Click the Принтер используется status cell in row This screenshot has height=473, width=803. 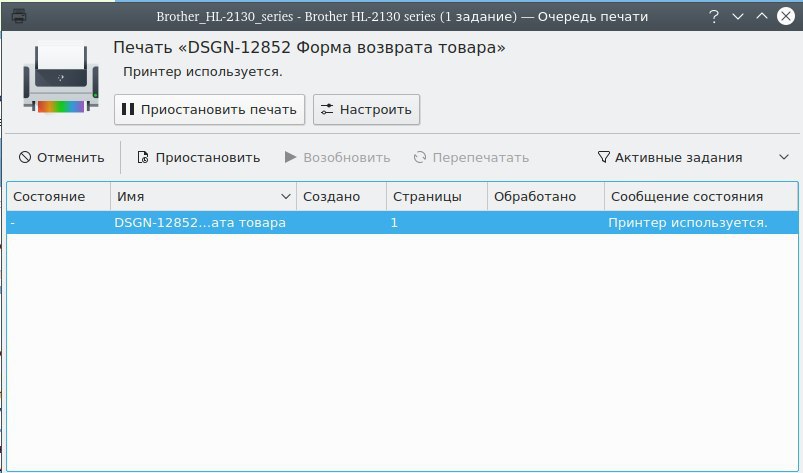click(x=701, y=223)
